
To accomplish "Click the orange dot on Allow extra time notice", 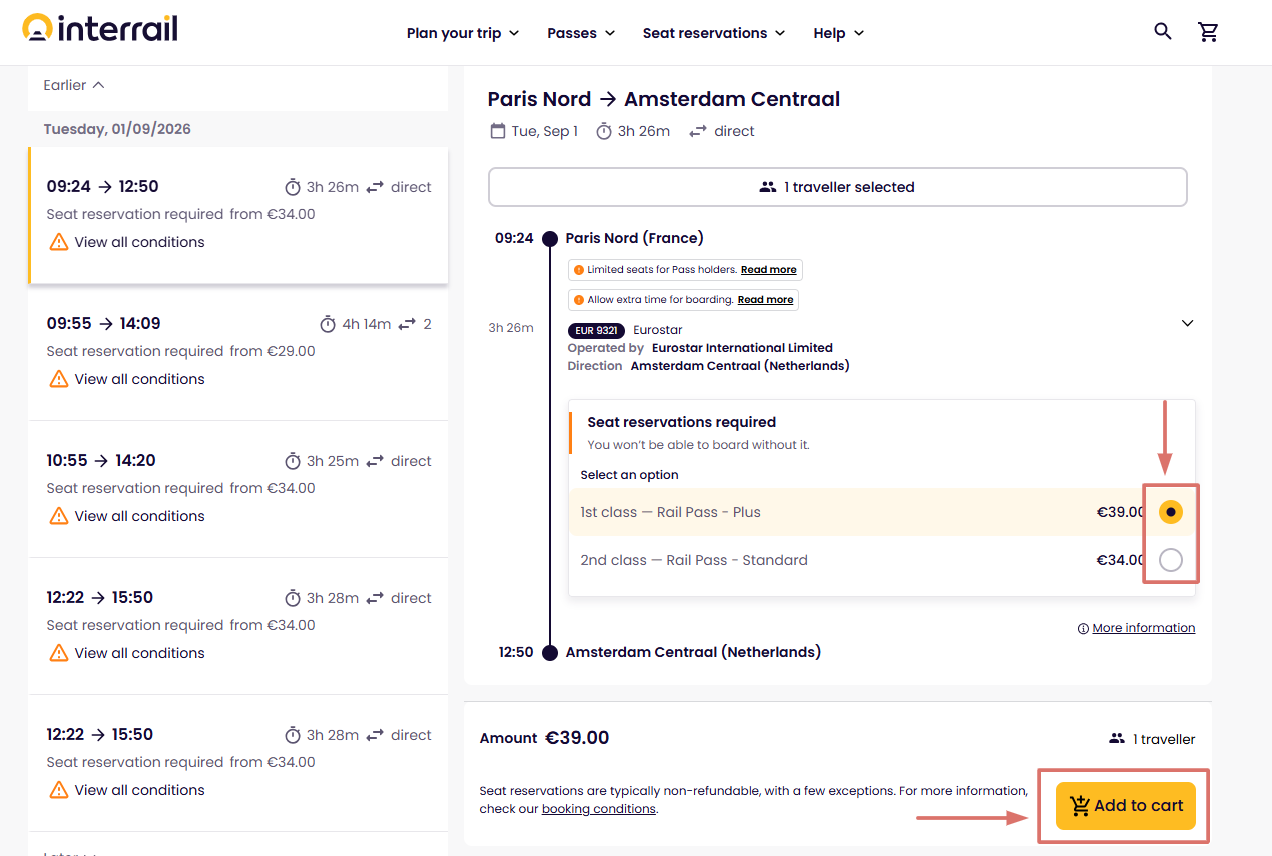I will 579,300.
